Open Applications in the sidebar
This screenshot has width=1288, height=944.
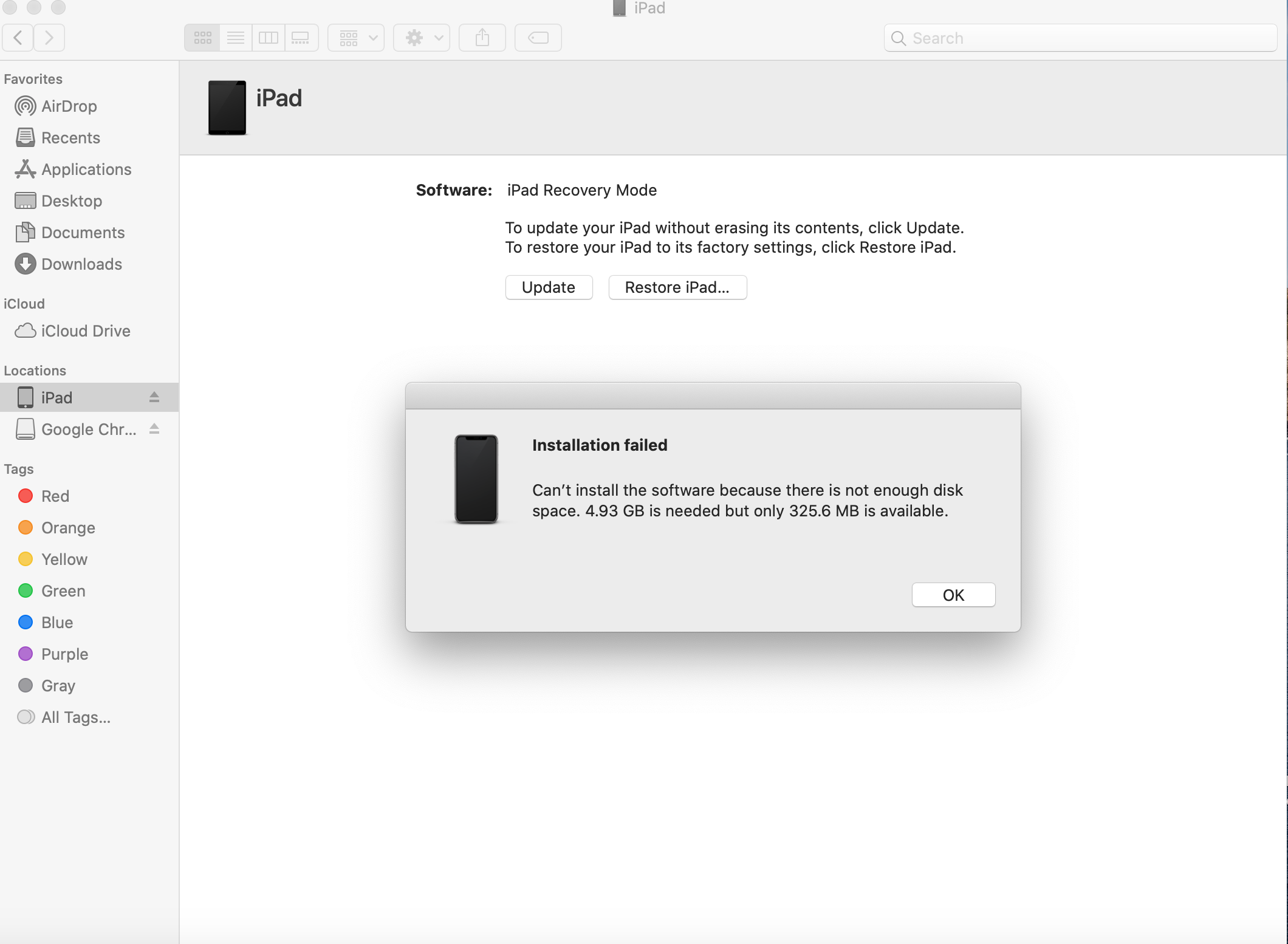[86, 169]
